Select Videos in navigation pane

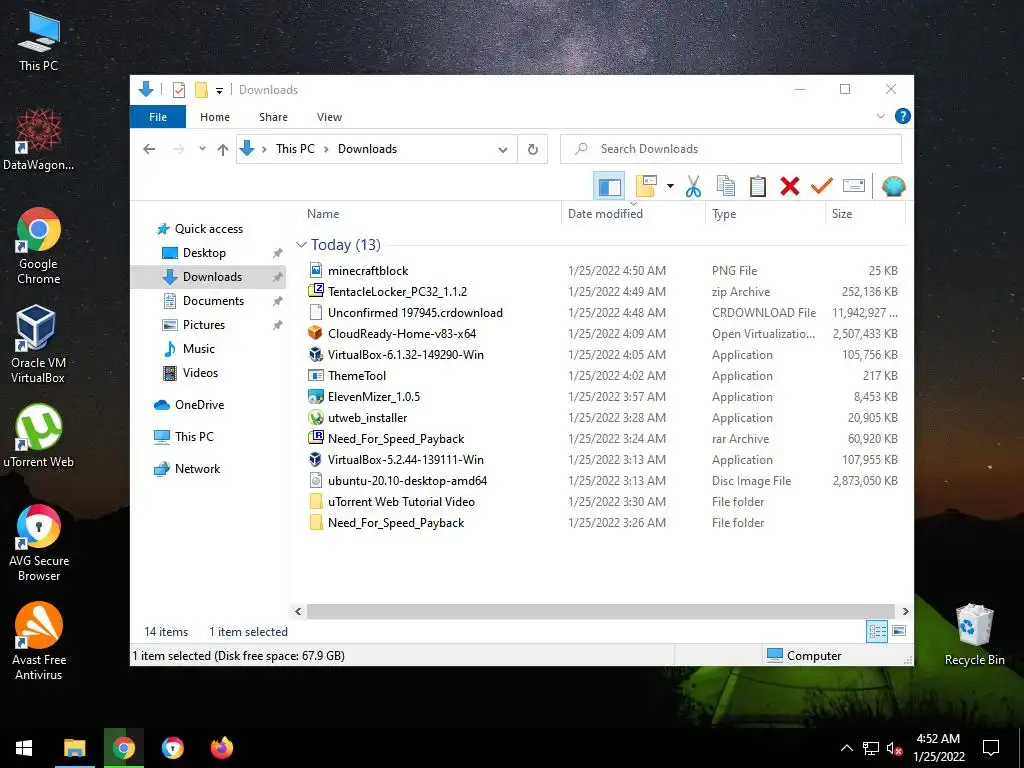point(200,373)
